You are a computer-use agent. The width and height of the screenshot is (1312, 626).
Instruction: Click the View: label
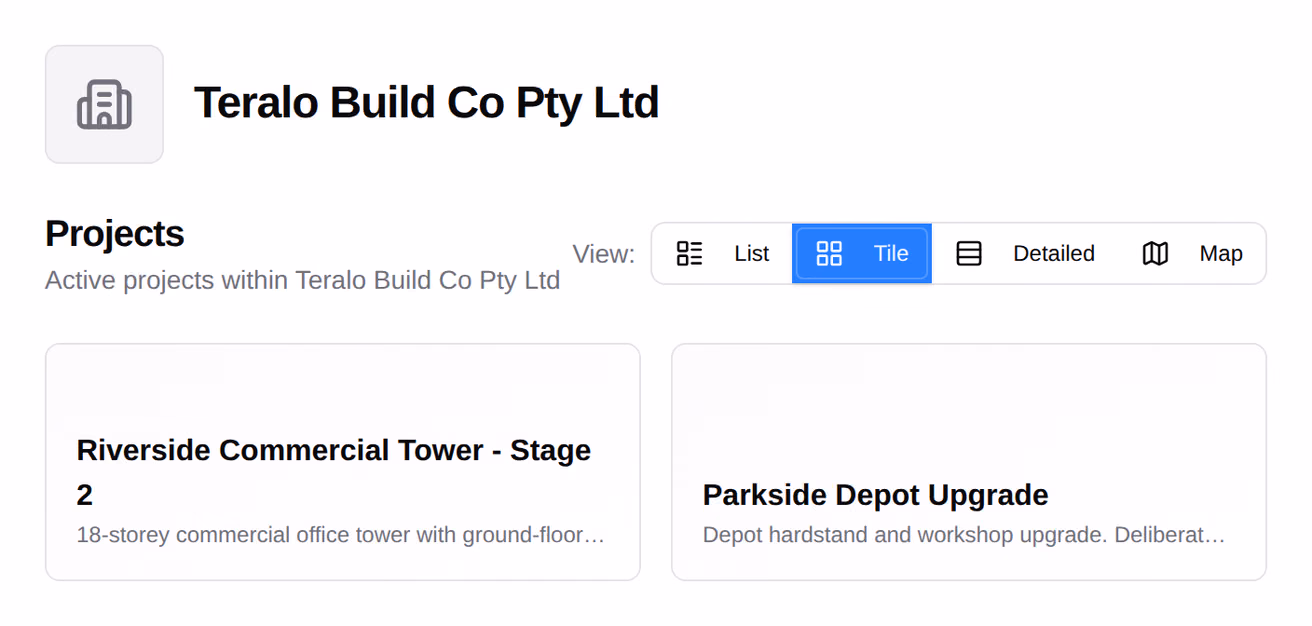(x=604, y=254)
